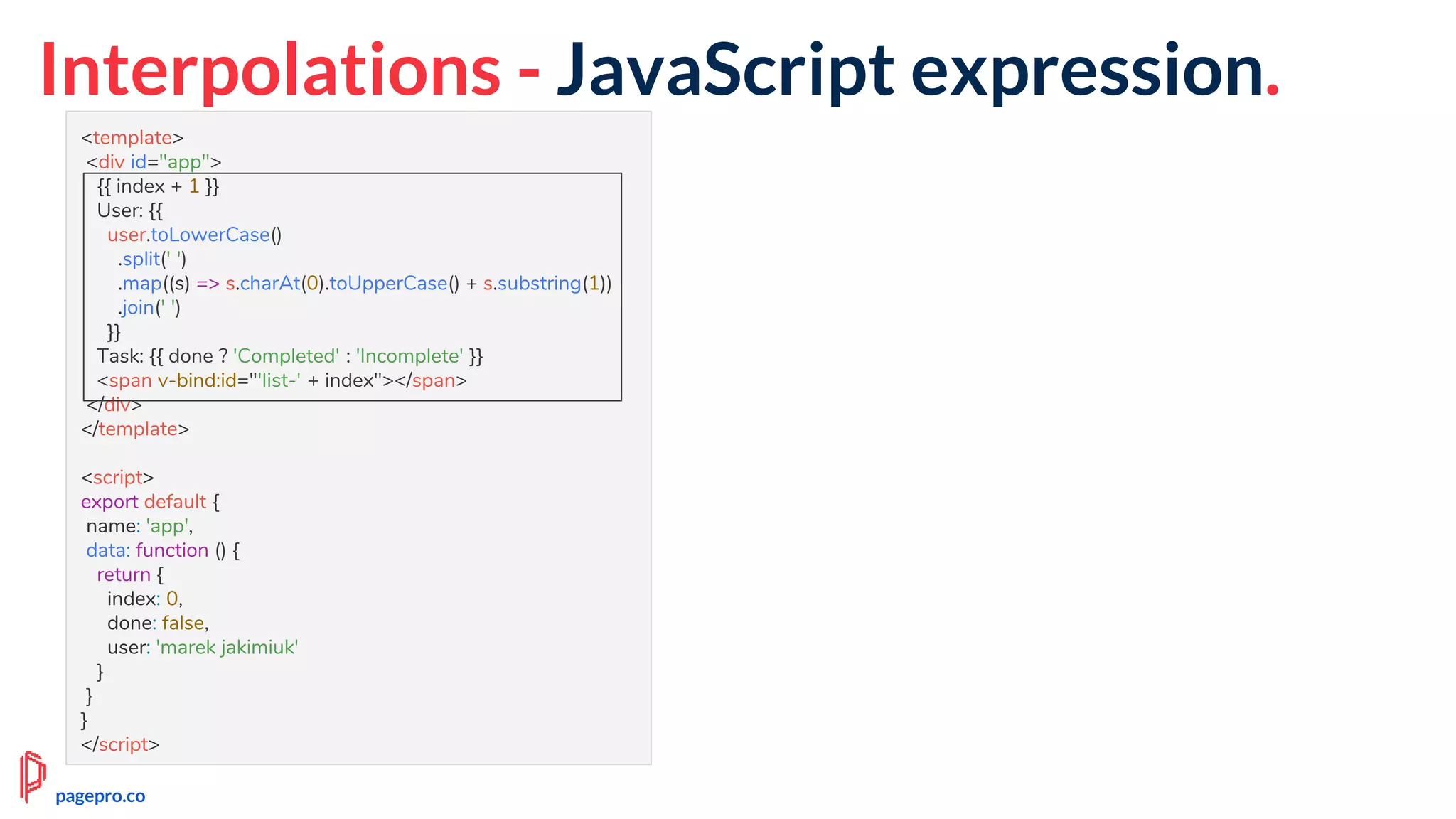
Task: Click the div id="app" line
Action: (154, 162)
